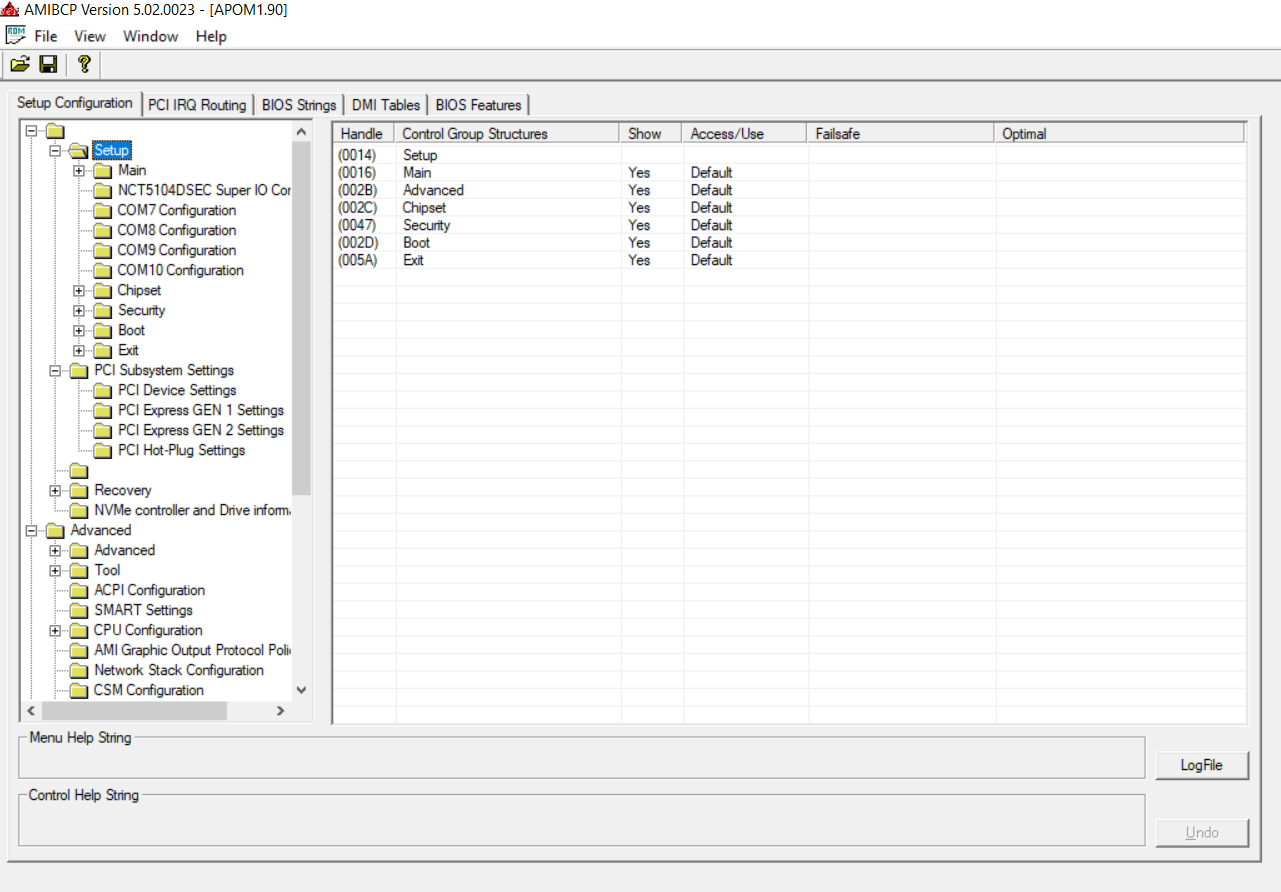
Task: Select Network Stack Configuration tree item
Action: (x=179, y=671)
